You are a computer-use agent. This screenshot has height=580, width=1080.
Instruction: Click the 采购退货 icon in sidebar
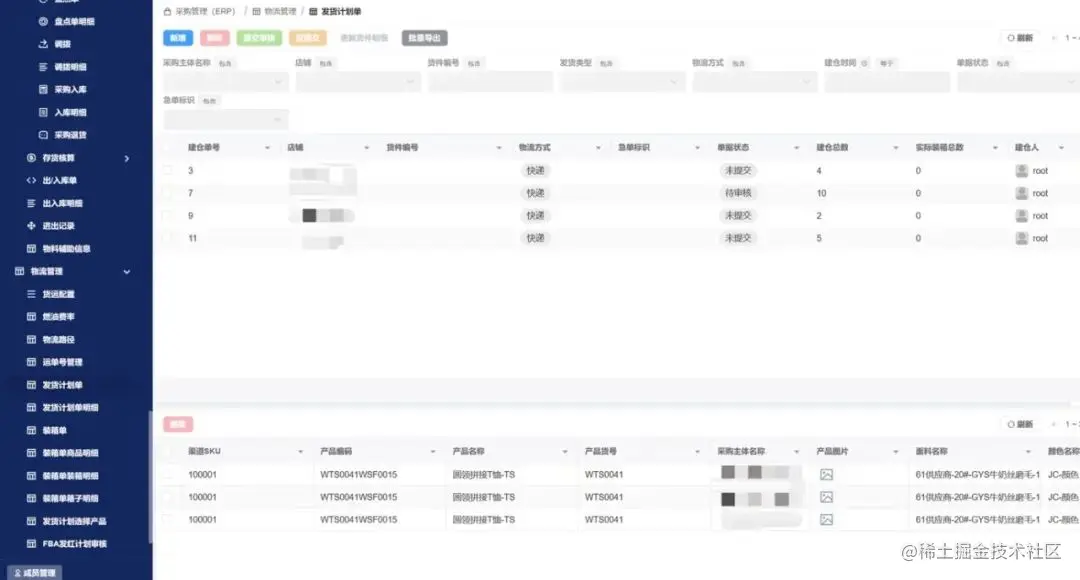click(x=43, y=135)
